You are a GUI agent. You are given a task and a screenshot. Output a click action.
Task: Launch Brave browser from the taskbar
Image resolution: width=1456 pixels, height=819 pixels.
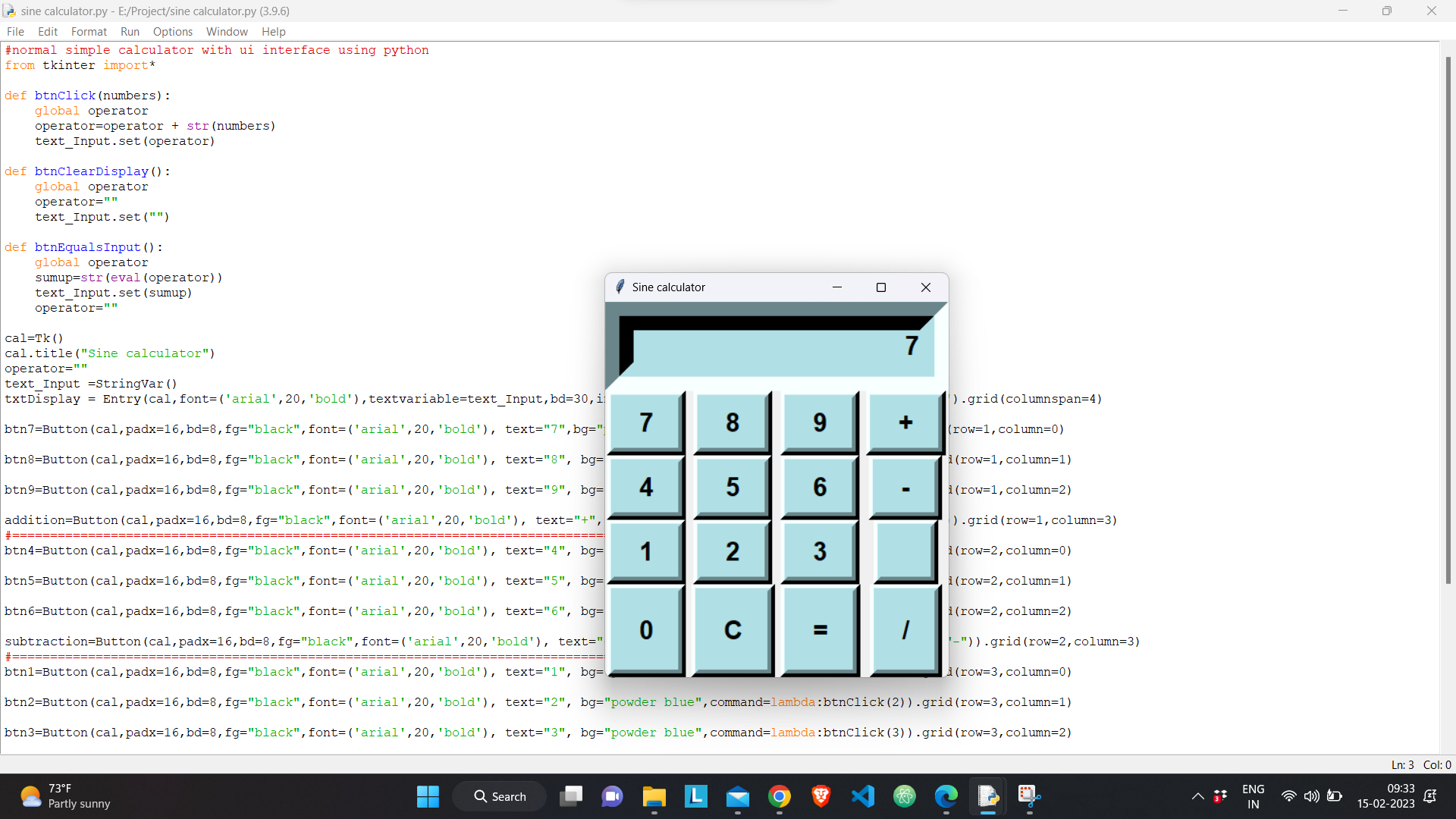point(821,796)
